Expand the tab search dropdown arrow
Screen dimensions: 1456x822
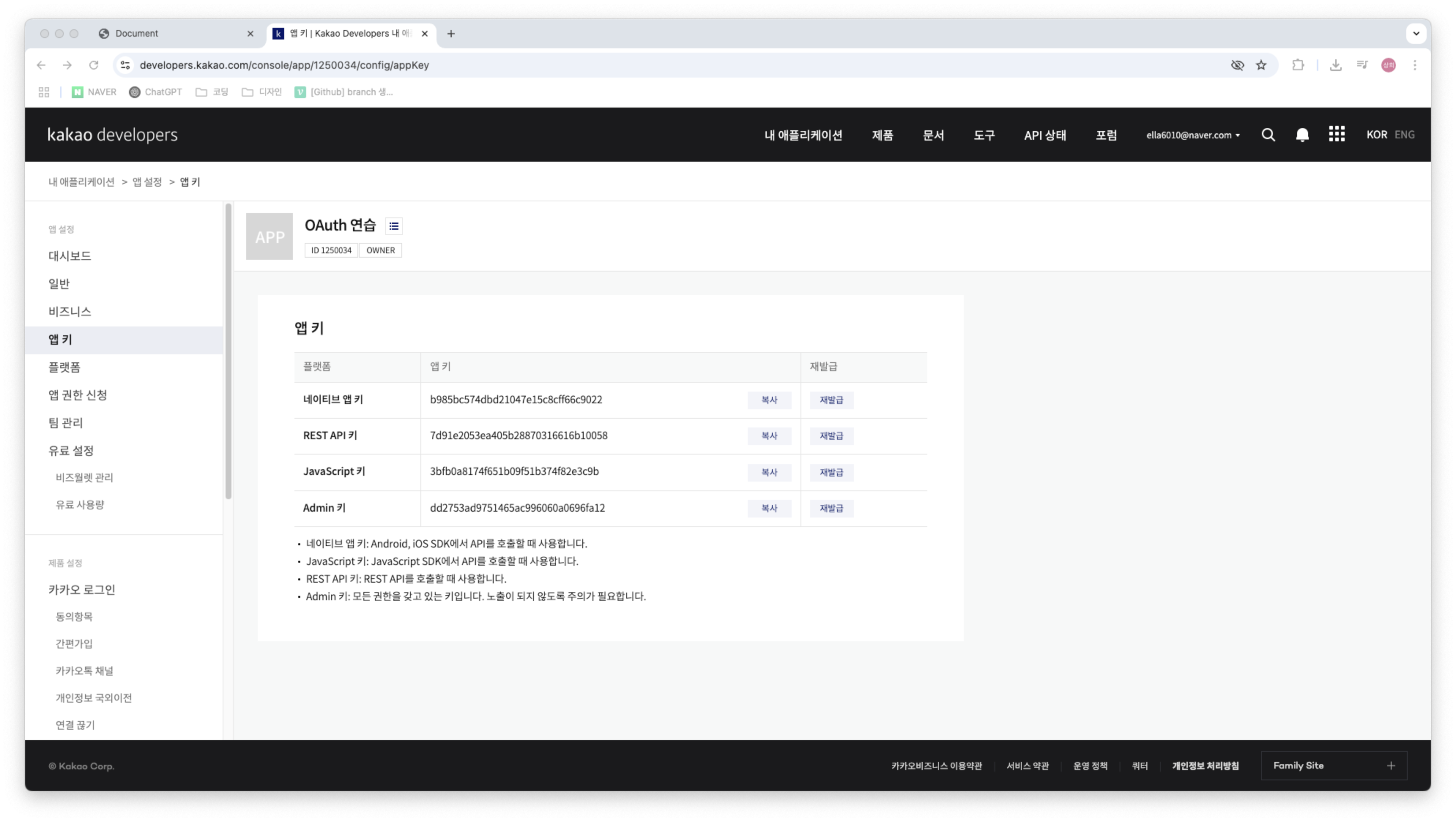click(1416, 33)
